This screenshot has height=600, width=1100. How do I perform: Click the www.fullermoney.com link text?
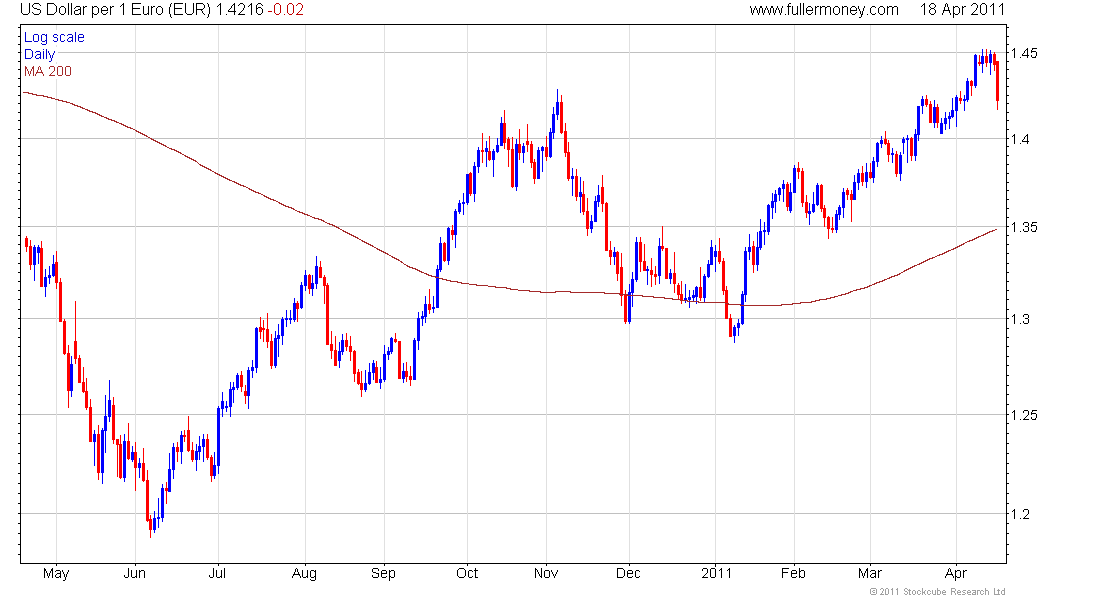pyautogui.click(x=824, y=10)
